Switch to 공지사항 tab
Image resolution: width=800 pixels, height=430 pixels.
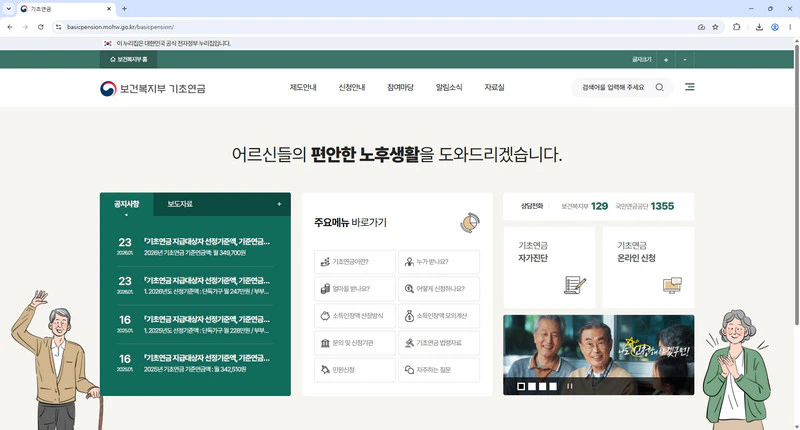click(x=127, y=204)
